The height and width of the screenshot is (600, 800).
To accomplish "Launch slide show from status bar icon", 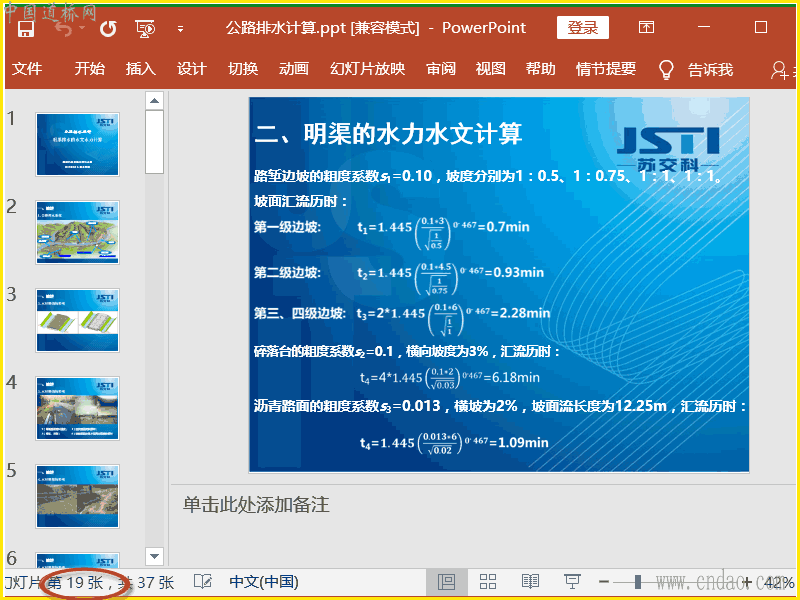I will 572,582.
